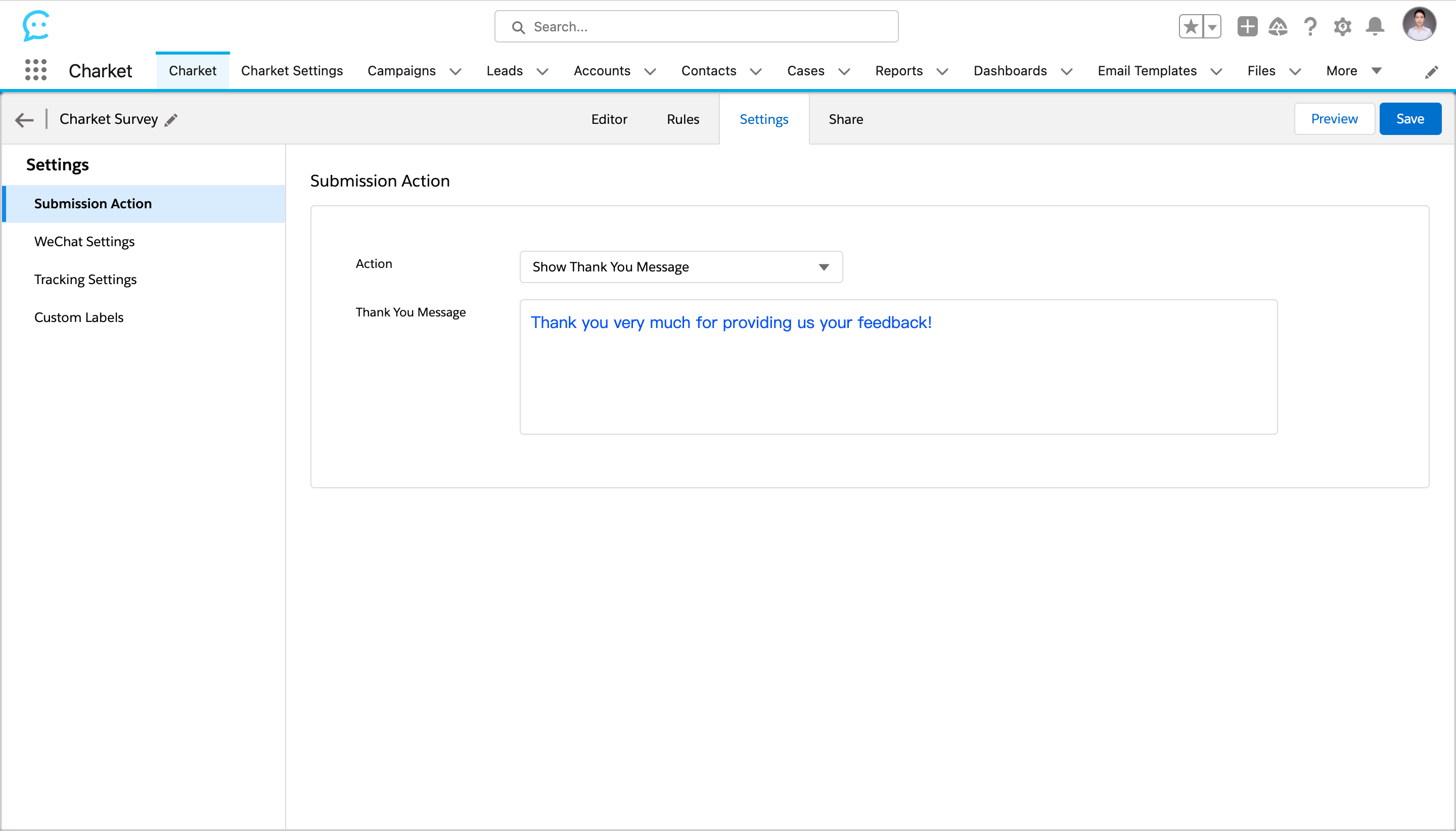Viewport: 1456px width, 831px height.
Task: Go to the Email Templates tab
Action: (x=1147, y=71)
